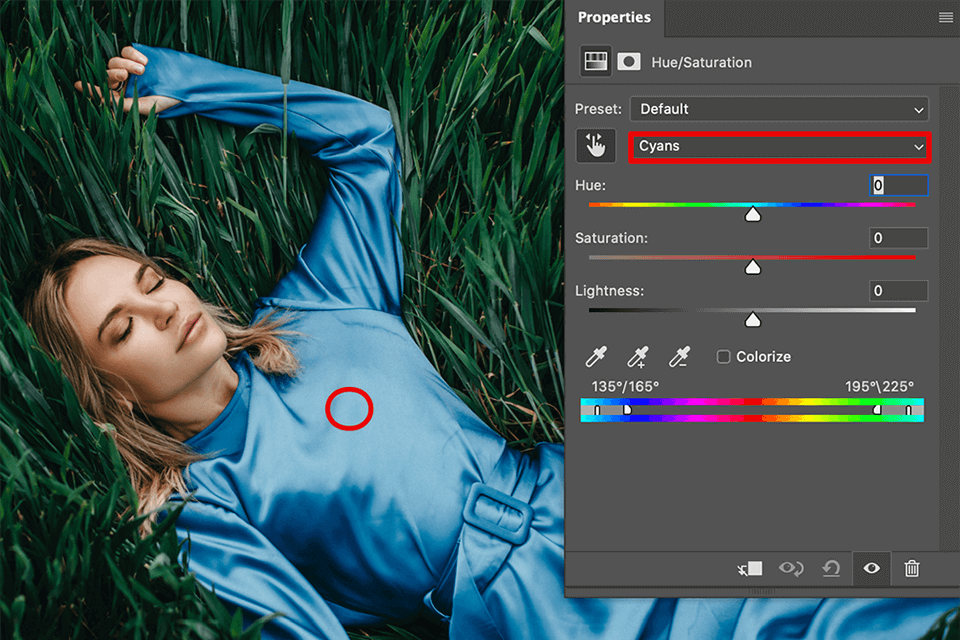Click the Saturation value input field
The image size is (960, 640).
(898, 238)
